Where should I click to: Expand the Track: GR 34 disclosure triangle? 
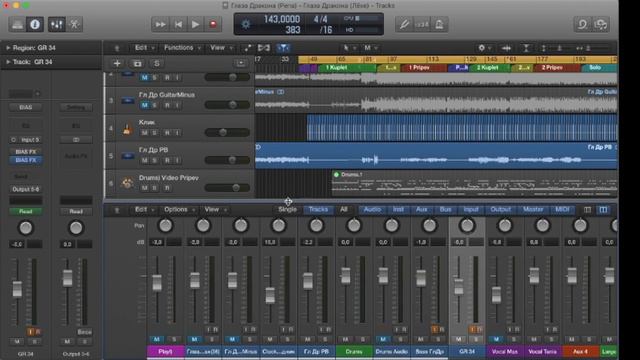[8, 62]
